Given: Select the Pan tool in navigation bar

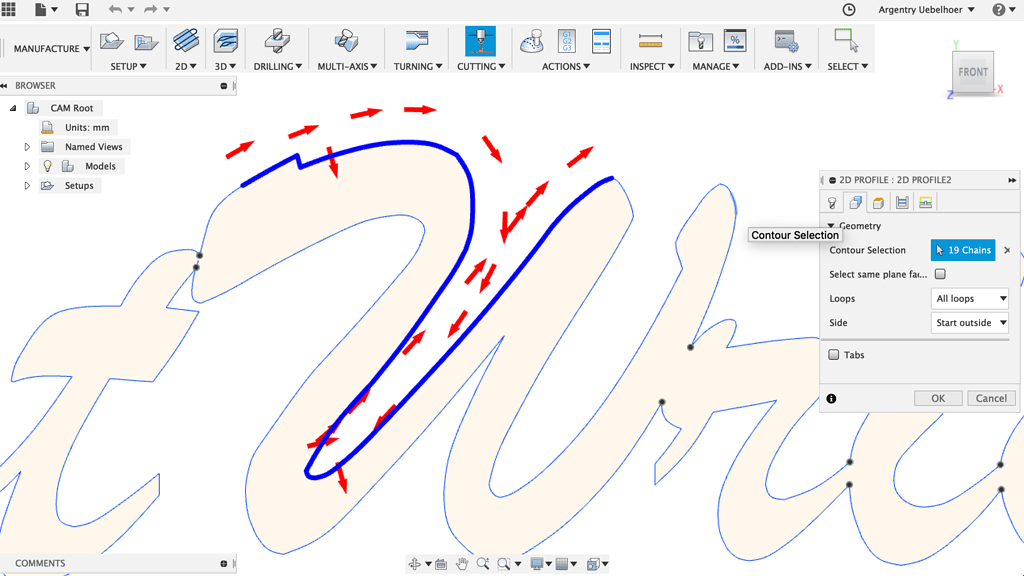Looking at the screenshot, I should tap(462, 563).
